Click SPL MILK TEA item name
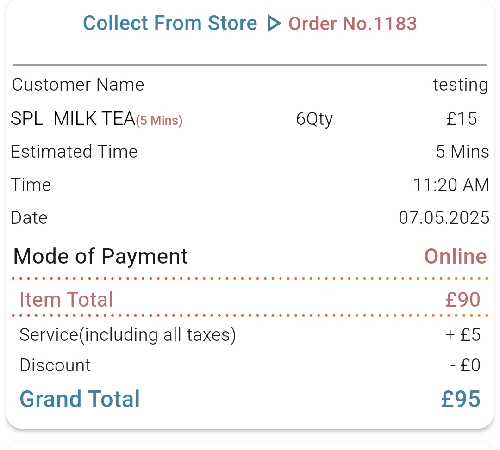This screenshot has width=500, height=450. 73,118
